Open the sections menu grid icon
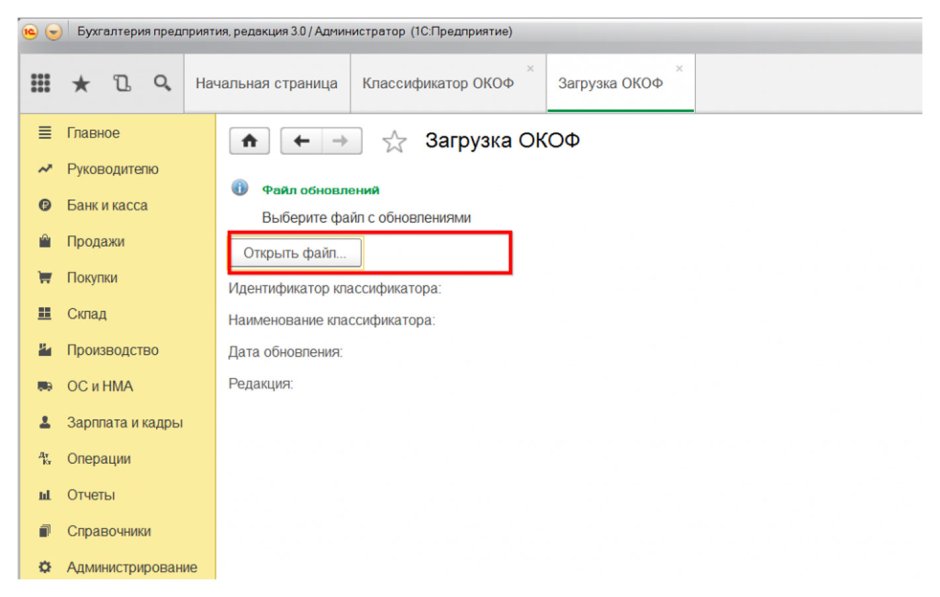This screenshot has width=940, height=597. pos(40,83)
